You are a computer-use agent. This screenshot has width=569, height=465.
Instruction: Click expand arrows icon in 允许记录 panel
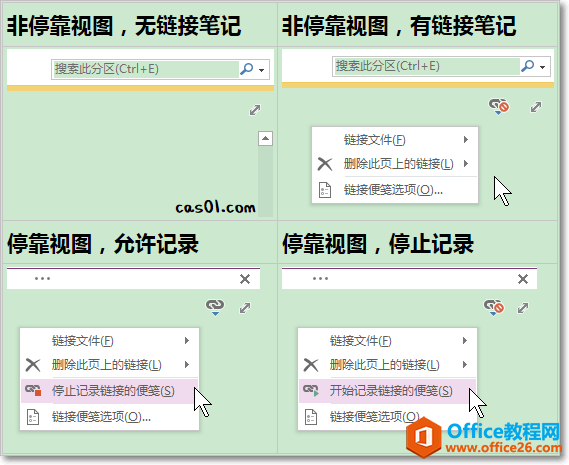pos(245,308)
